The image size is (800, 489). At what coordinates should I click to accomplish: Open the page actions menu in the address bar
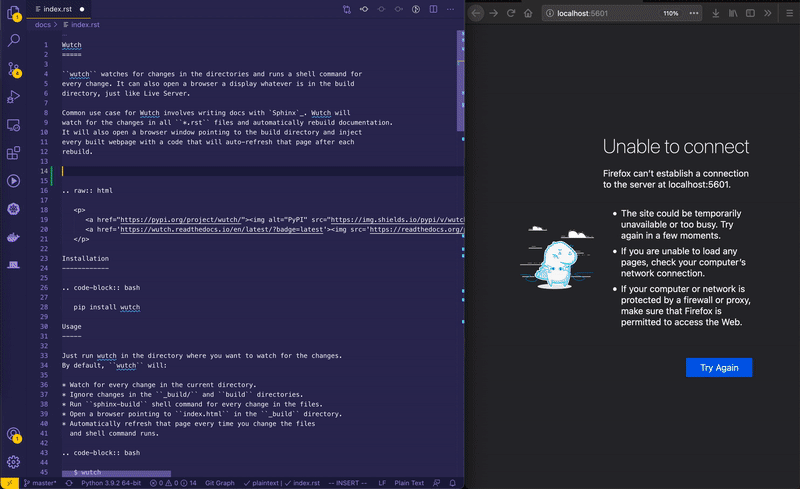click(x=694, y=13)
